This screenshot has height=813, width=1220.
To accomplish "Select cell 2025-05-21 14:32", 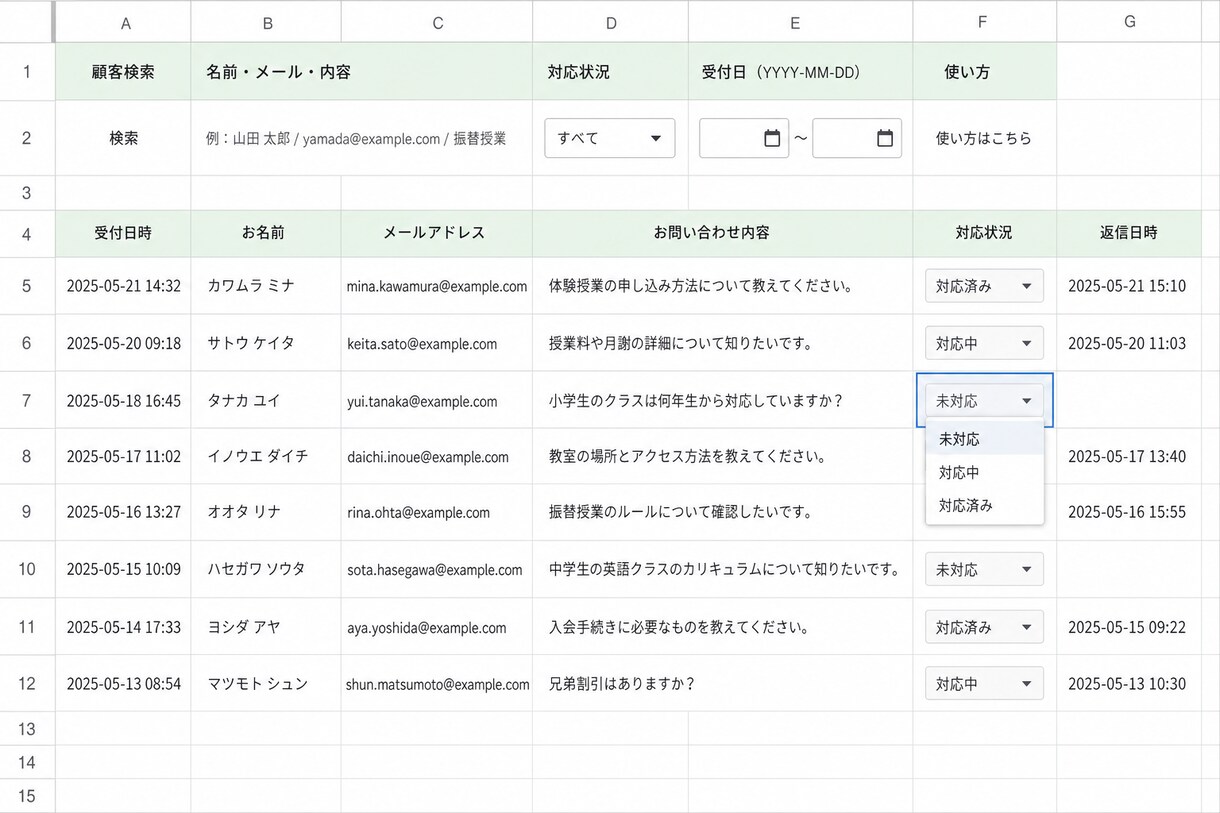I will click(123, 286).
